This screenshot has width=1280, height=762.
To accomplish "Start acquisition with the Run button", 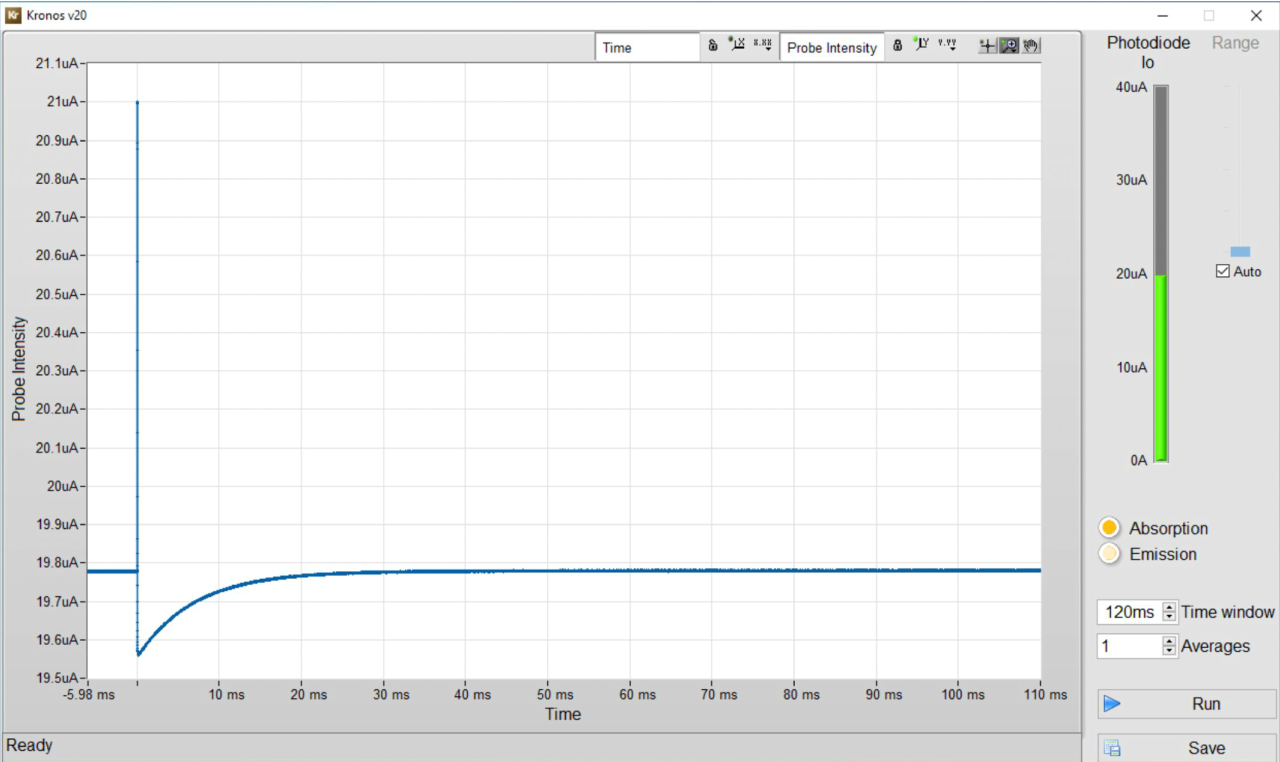I will [1187, 704].
